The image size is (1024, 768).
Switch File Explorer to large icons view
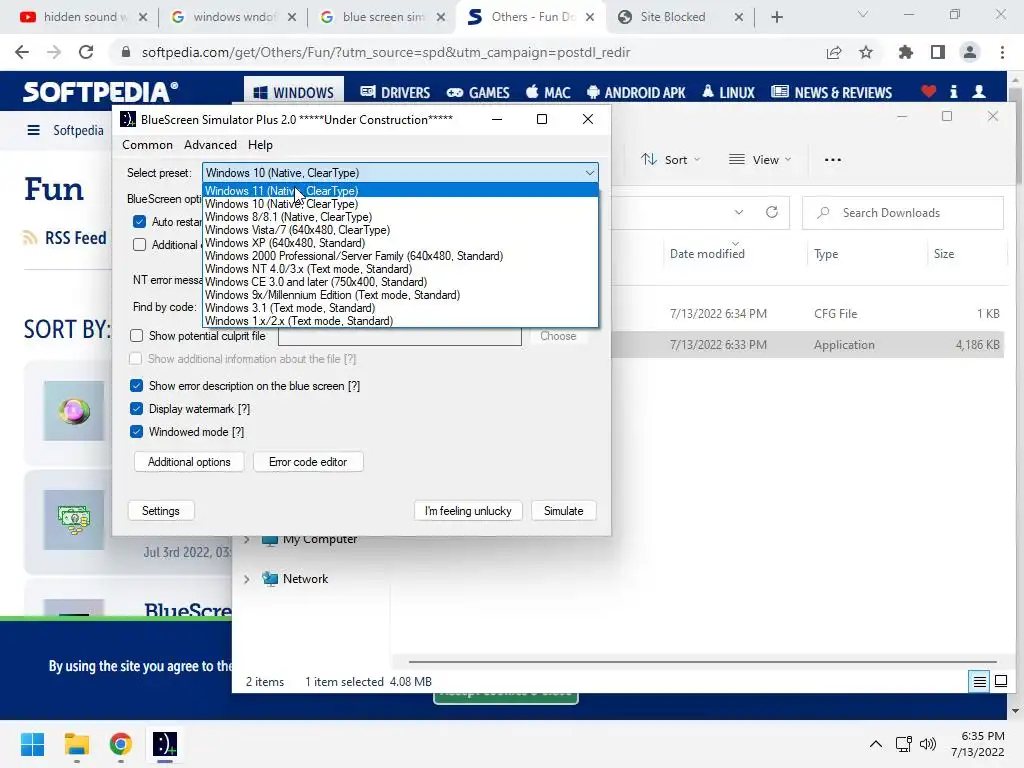pos(1000,682)
